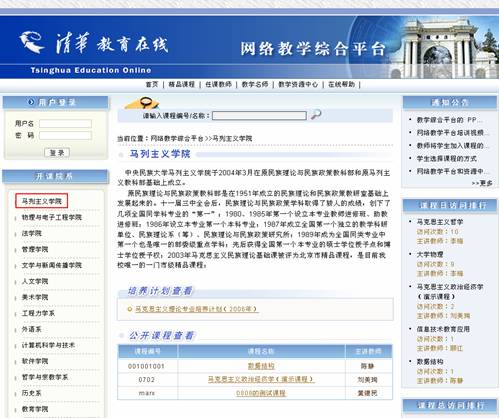The image size is (499, 418).
Task: Select 人文学院 in department list
Action: 35,281
